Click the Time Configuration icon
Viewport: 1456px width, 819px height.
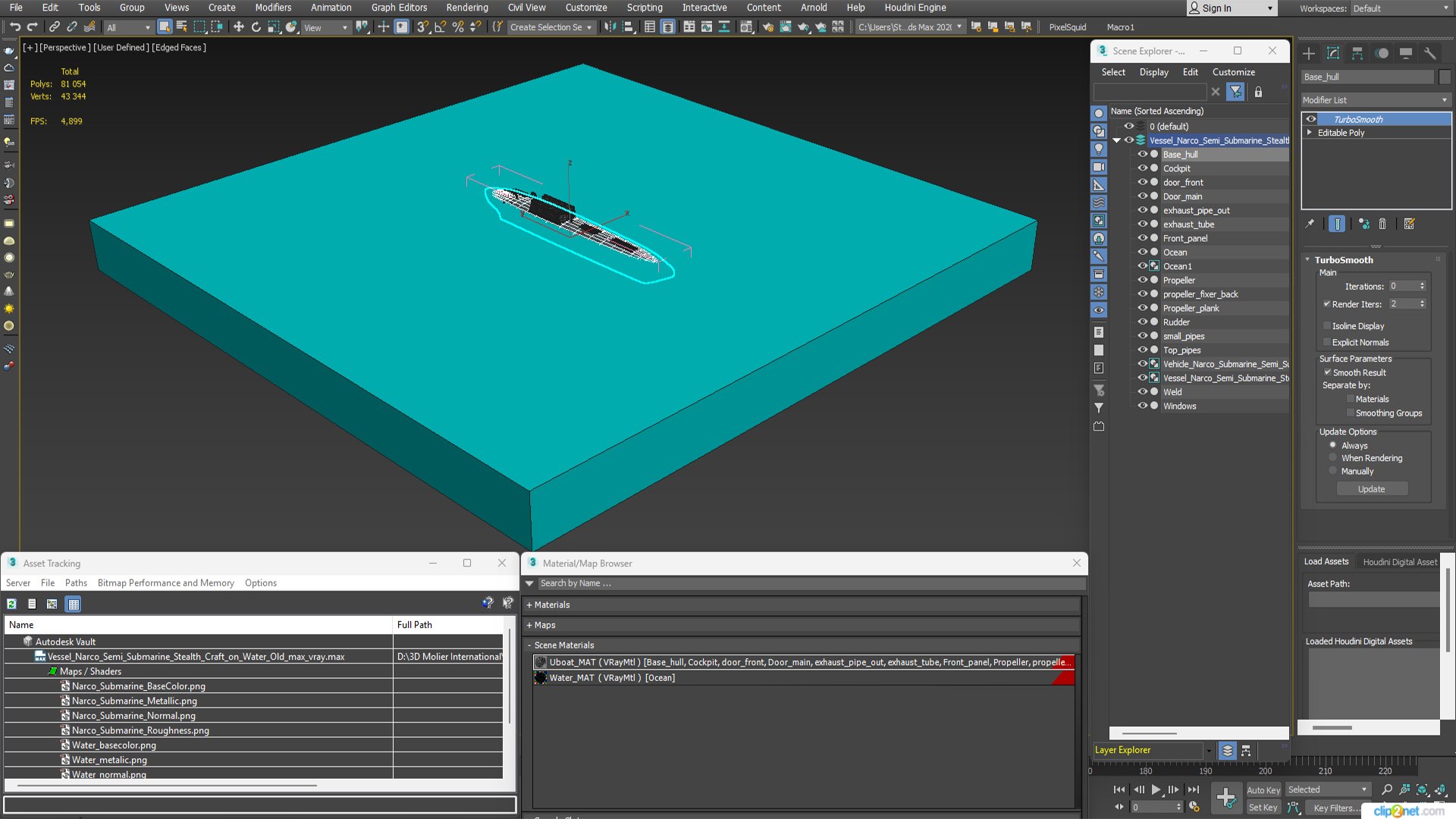tap(1194, 807)
